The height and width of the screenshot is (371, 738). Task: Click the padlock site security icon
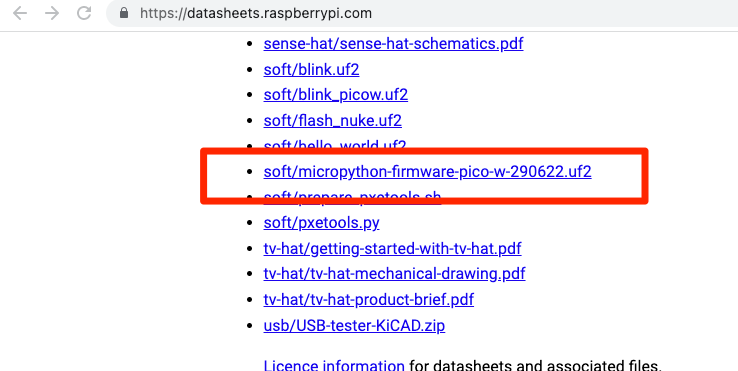pyautogui.click(x=124, y=13)
